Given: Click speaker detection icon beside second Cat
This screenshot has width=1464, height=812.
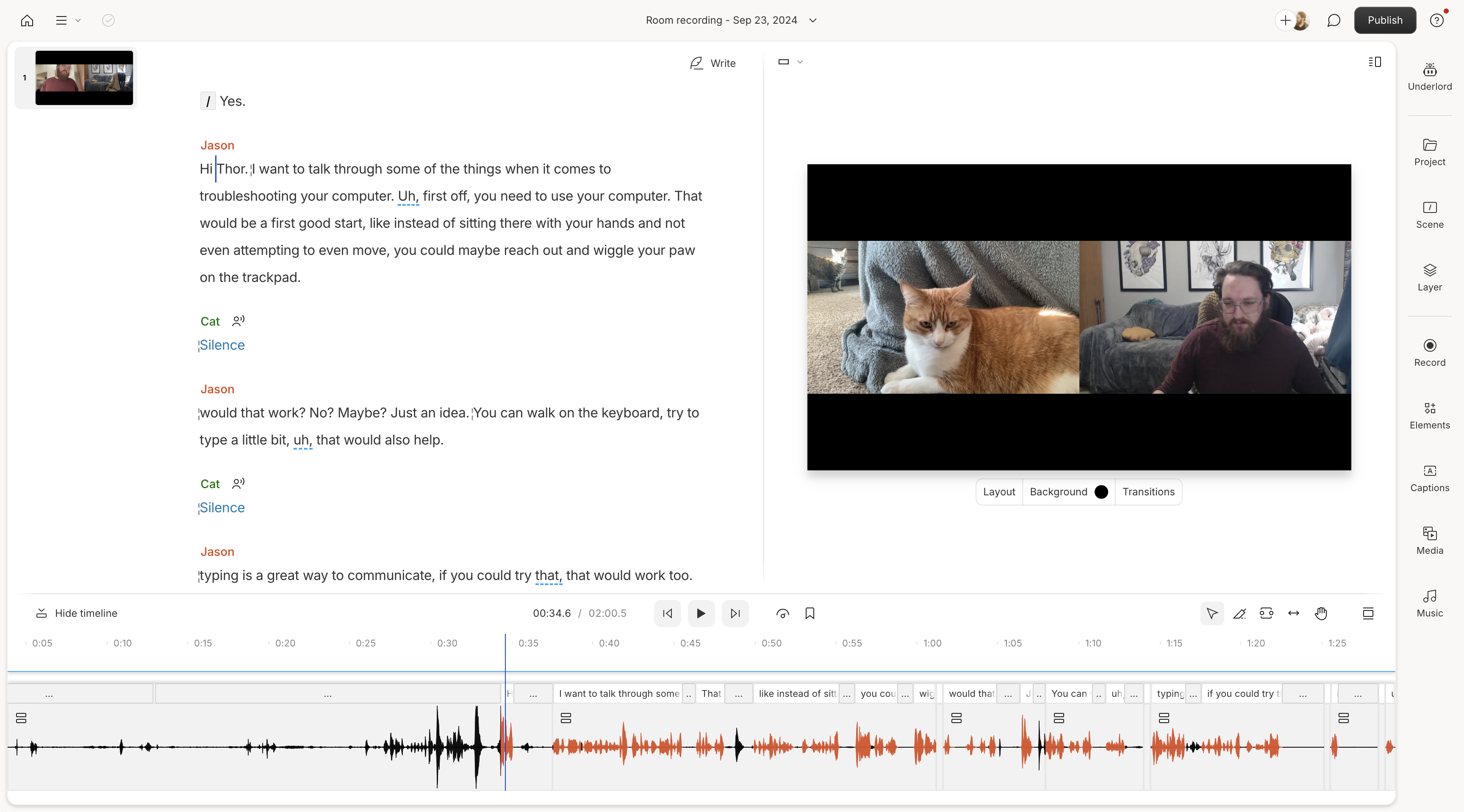Looking at the screenshot, I should [x=238, y=483].
